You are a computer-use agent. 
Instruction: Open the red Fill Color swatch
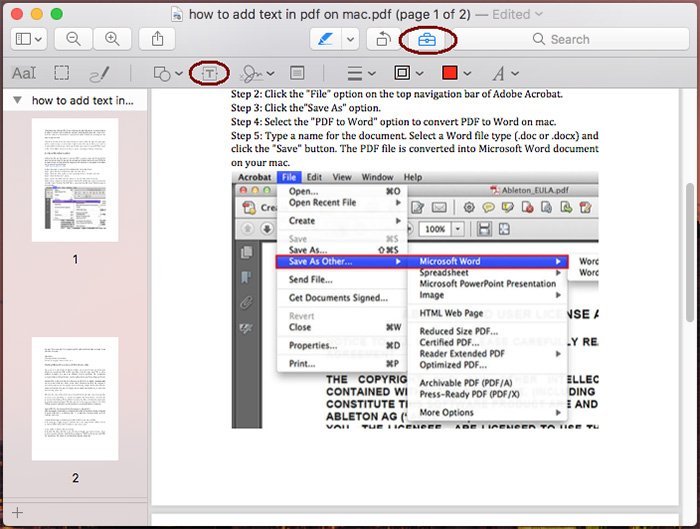(450, 73)
